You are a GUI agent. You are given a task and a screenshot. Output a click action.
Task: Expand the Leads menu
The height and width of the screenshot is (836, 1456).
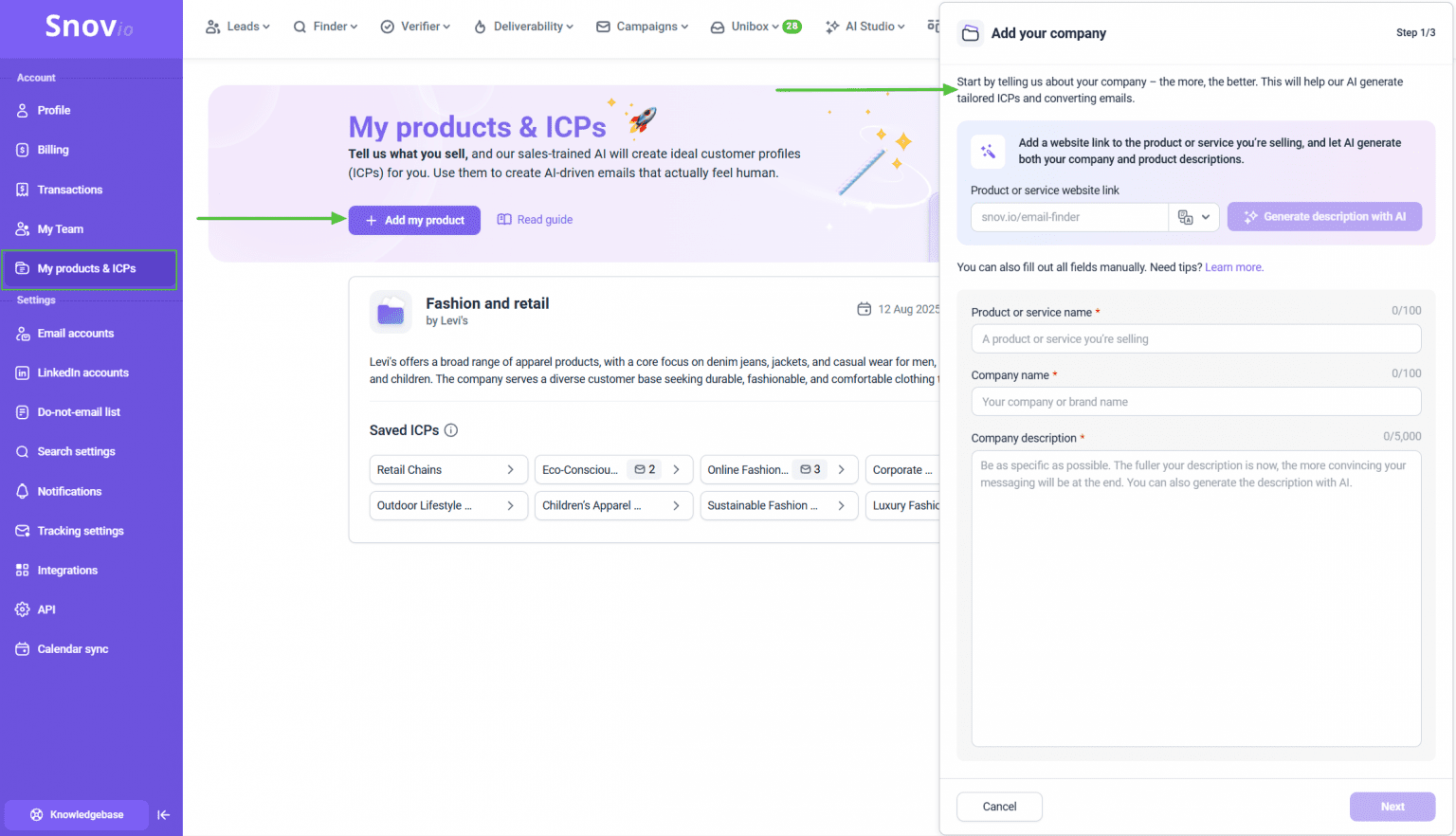pyautogui.click(x=238, y=27)
